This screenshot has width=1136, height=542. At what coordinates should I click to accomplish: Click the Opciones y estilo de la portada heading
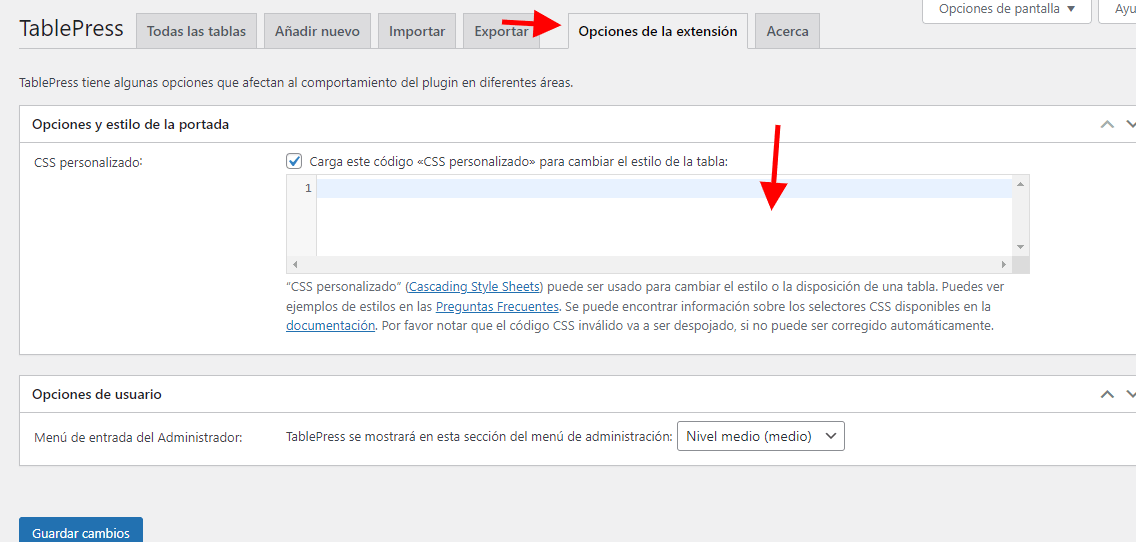click(130, 124)
